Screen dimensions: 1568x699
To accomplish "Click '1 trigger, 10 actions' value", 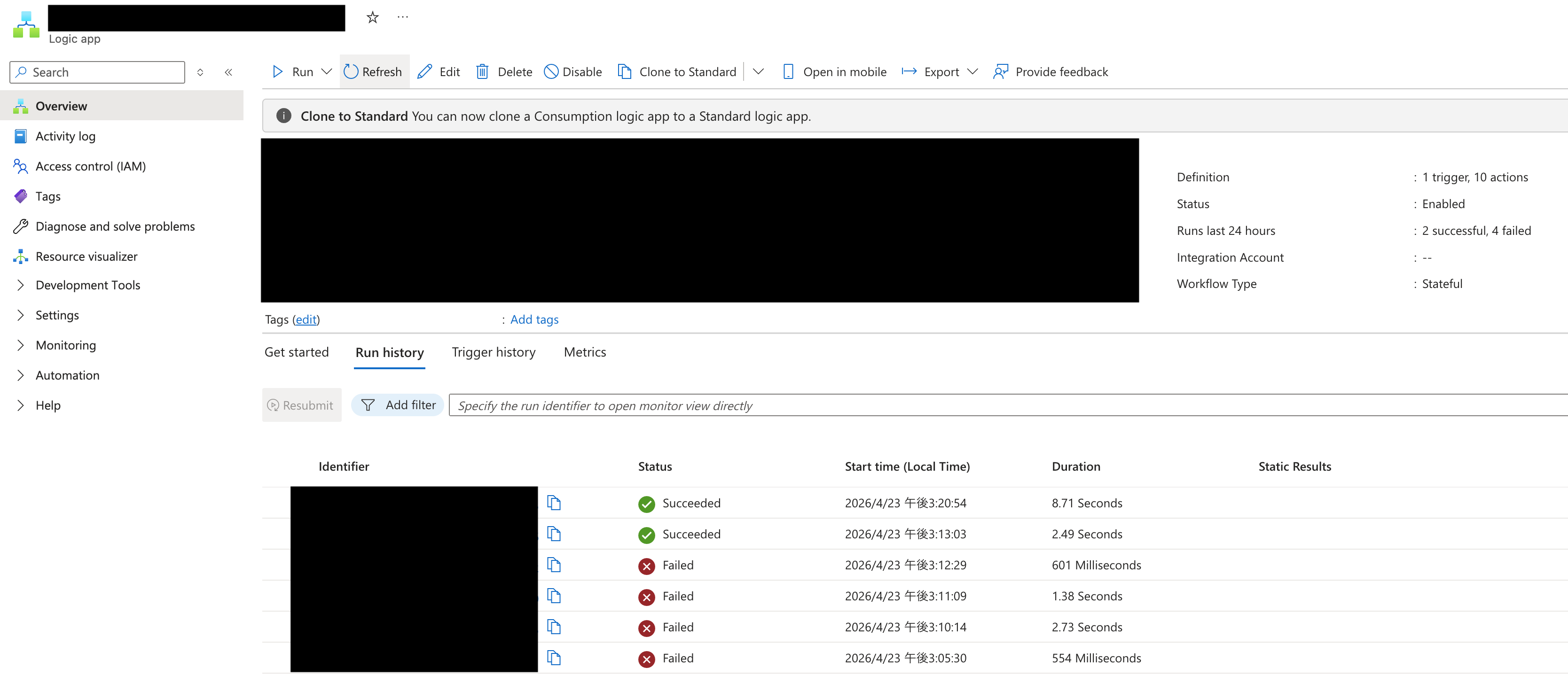I will (x=1475, y=177).
